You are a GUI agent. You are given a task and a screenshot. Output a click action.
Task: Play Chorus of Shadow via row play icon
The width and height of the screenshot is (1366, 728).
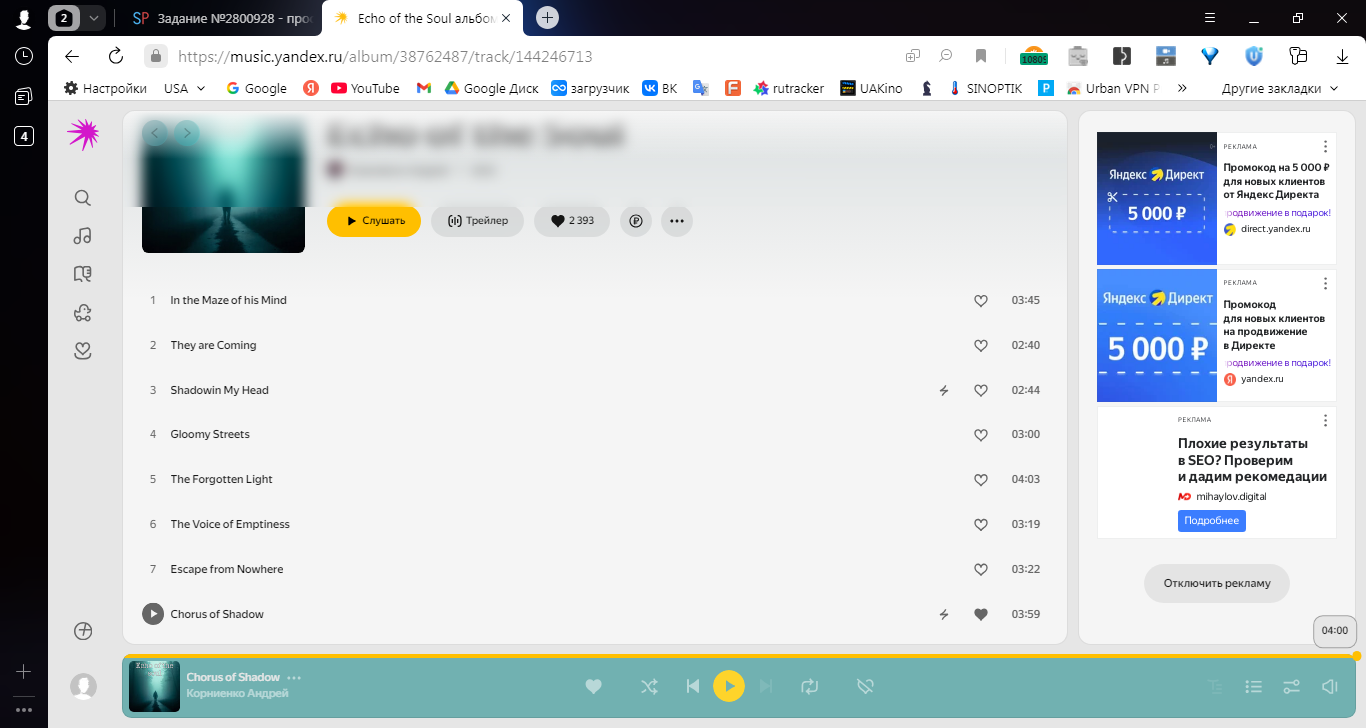click(x=152, y=614)
